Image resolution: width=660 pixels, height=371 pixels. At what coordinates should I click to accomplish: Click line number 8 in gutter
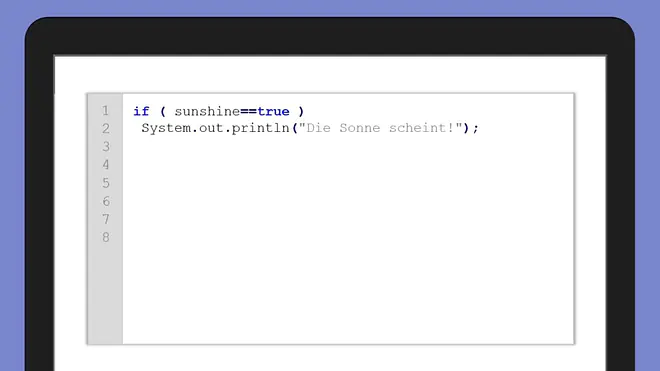pyautogui.click(x=106, y=238)
